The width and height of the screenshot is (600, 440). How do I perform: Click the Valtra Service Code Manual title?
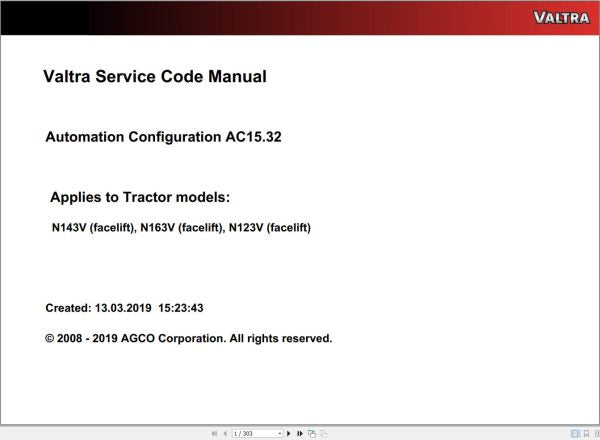point(155,76)
